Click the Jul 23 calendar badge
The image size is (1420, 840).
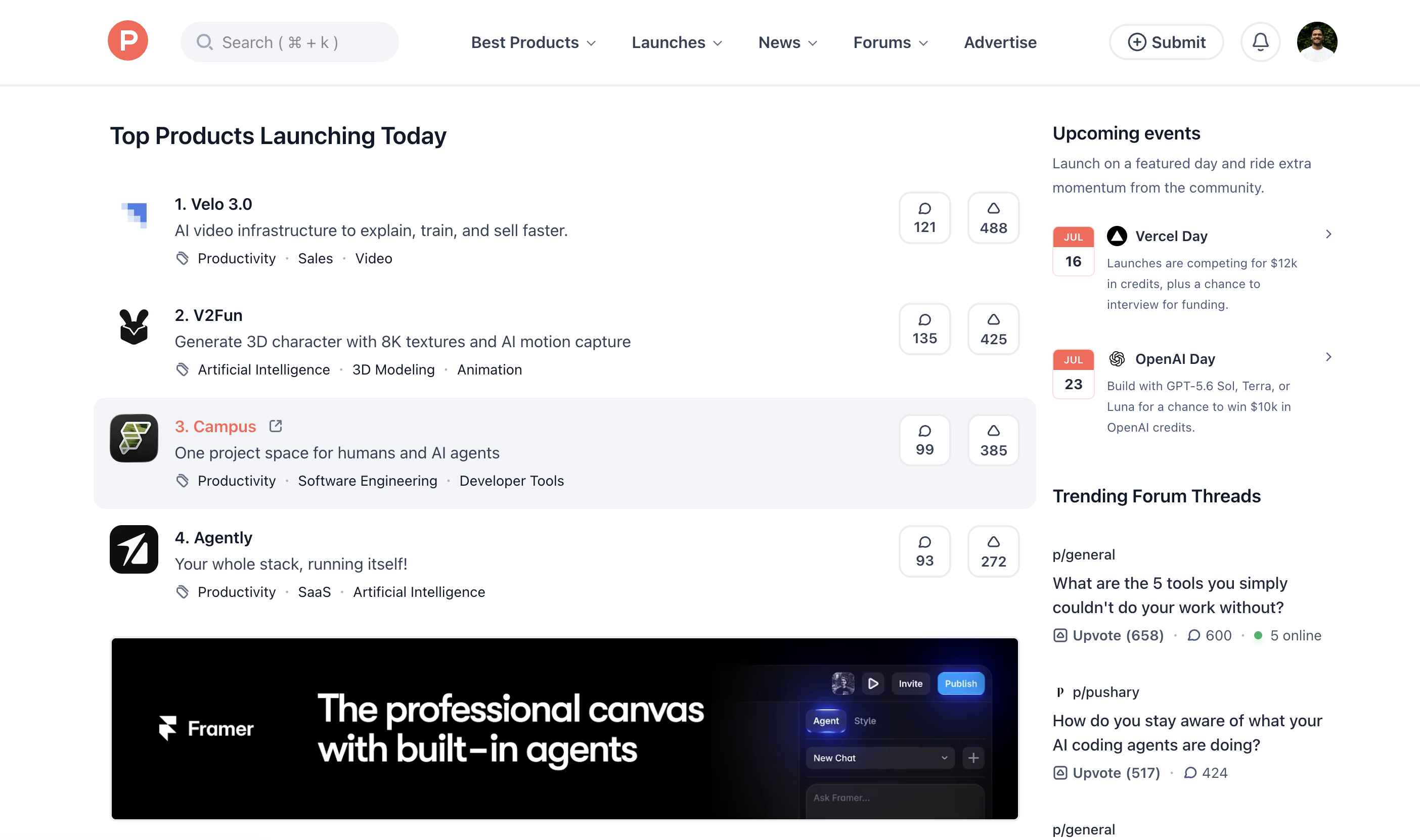click(x=1073, y=374)
